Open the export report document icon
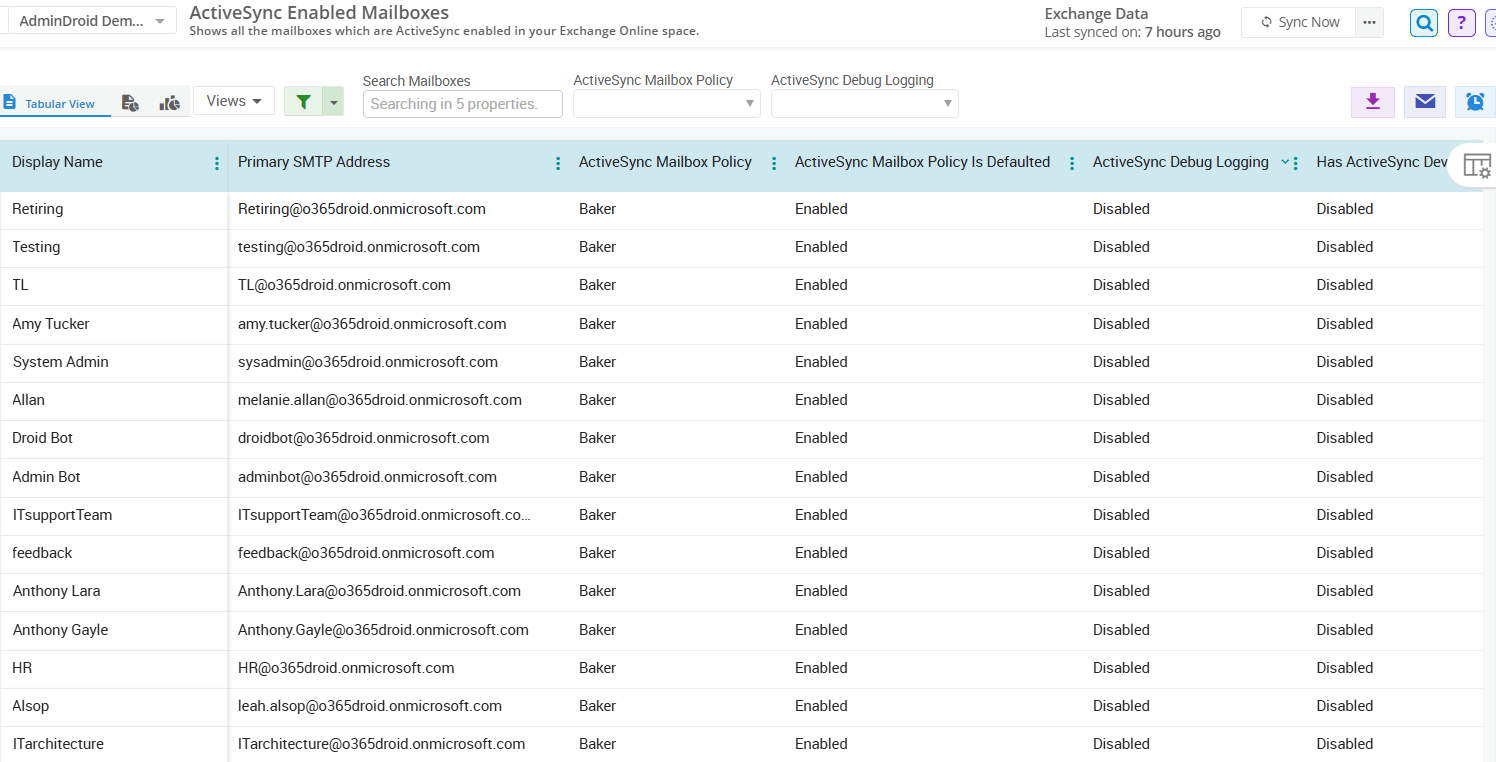This screenshot has width=1496, height=762. [x=130, y=102]
